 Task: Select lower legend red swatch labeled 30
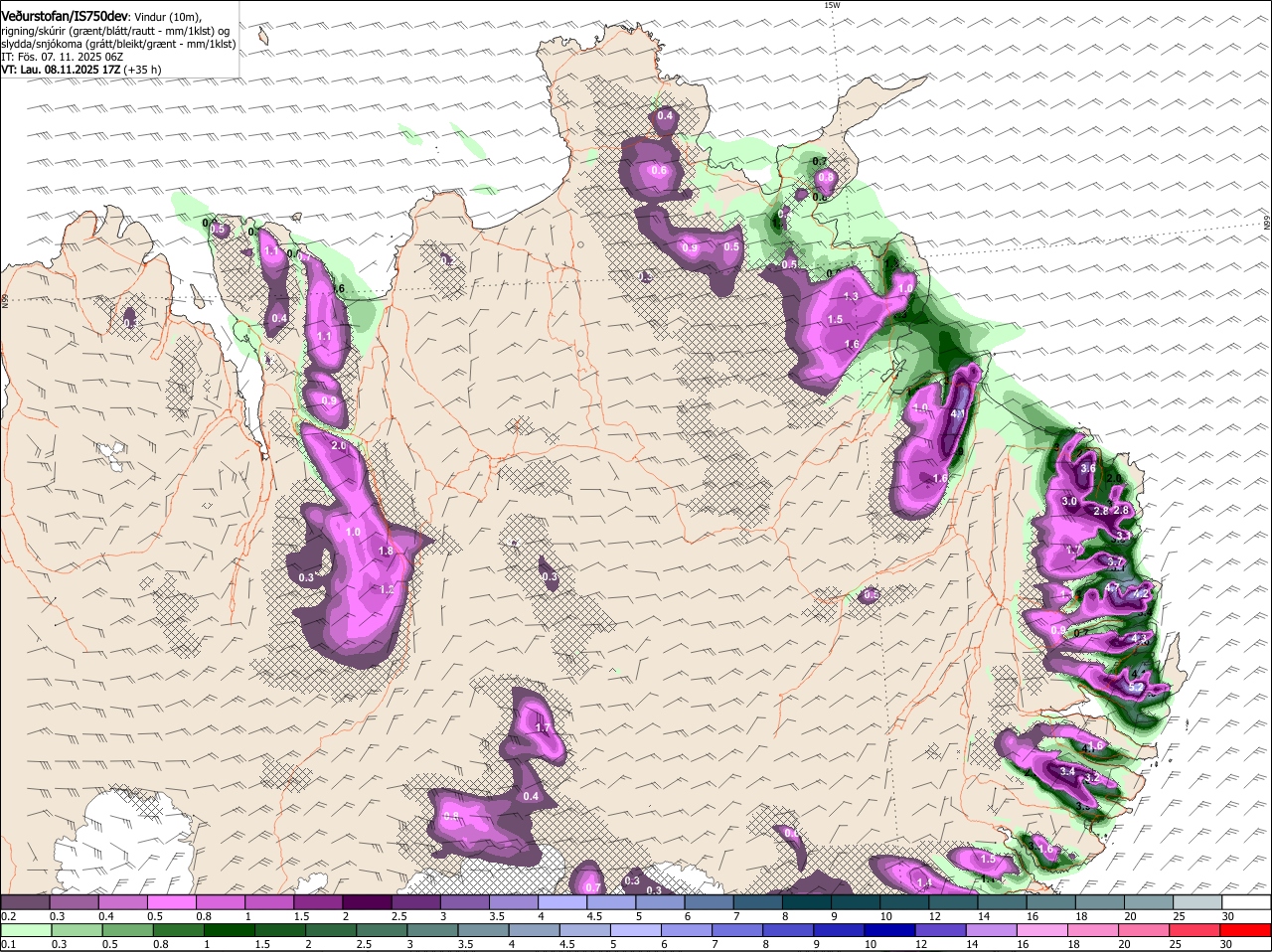tap(1246, 930)
